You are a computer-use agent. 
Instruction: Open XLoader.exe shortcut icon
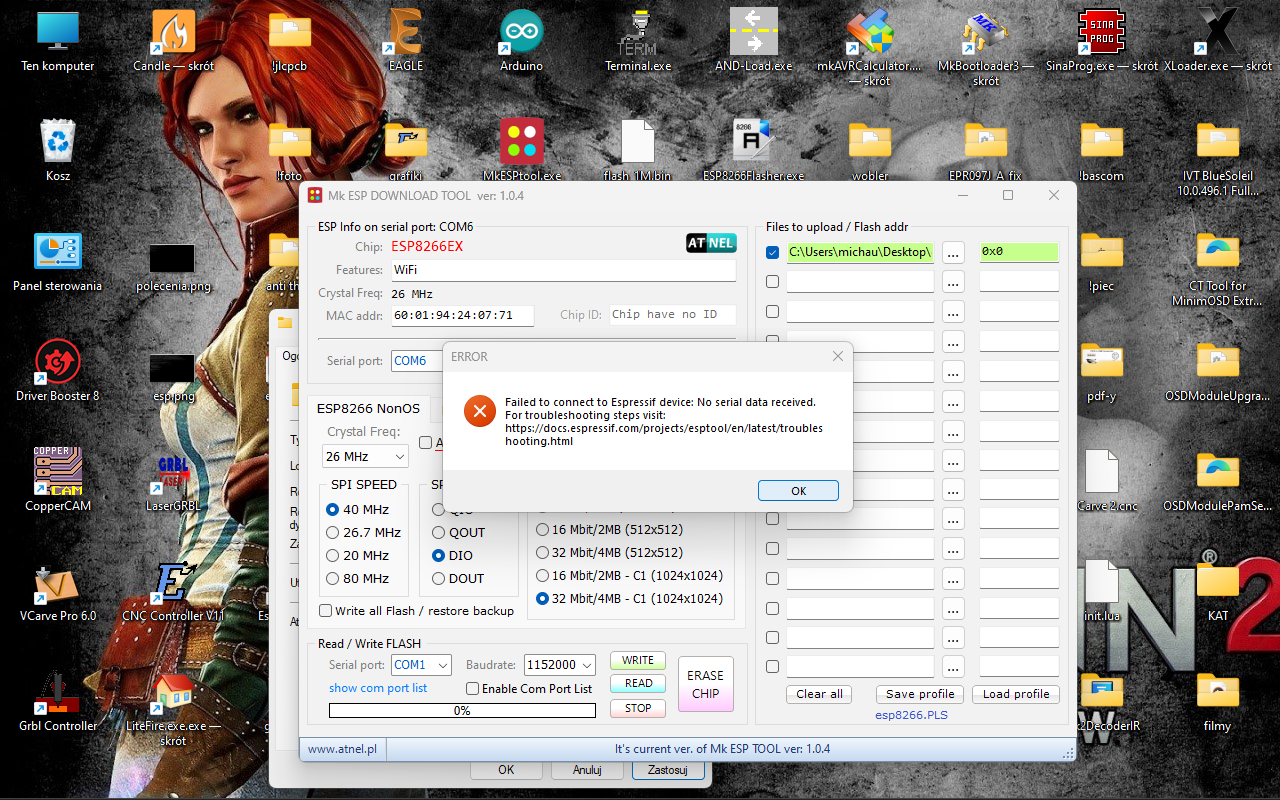tap(1217, 33)
